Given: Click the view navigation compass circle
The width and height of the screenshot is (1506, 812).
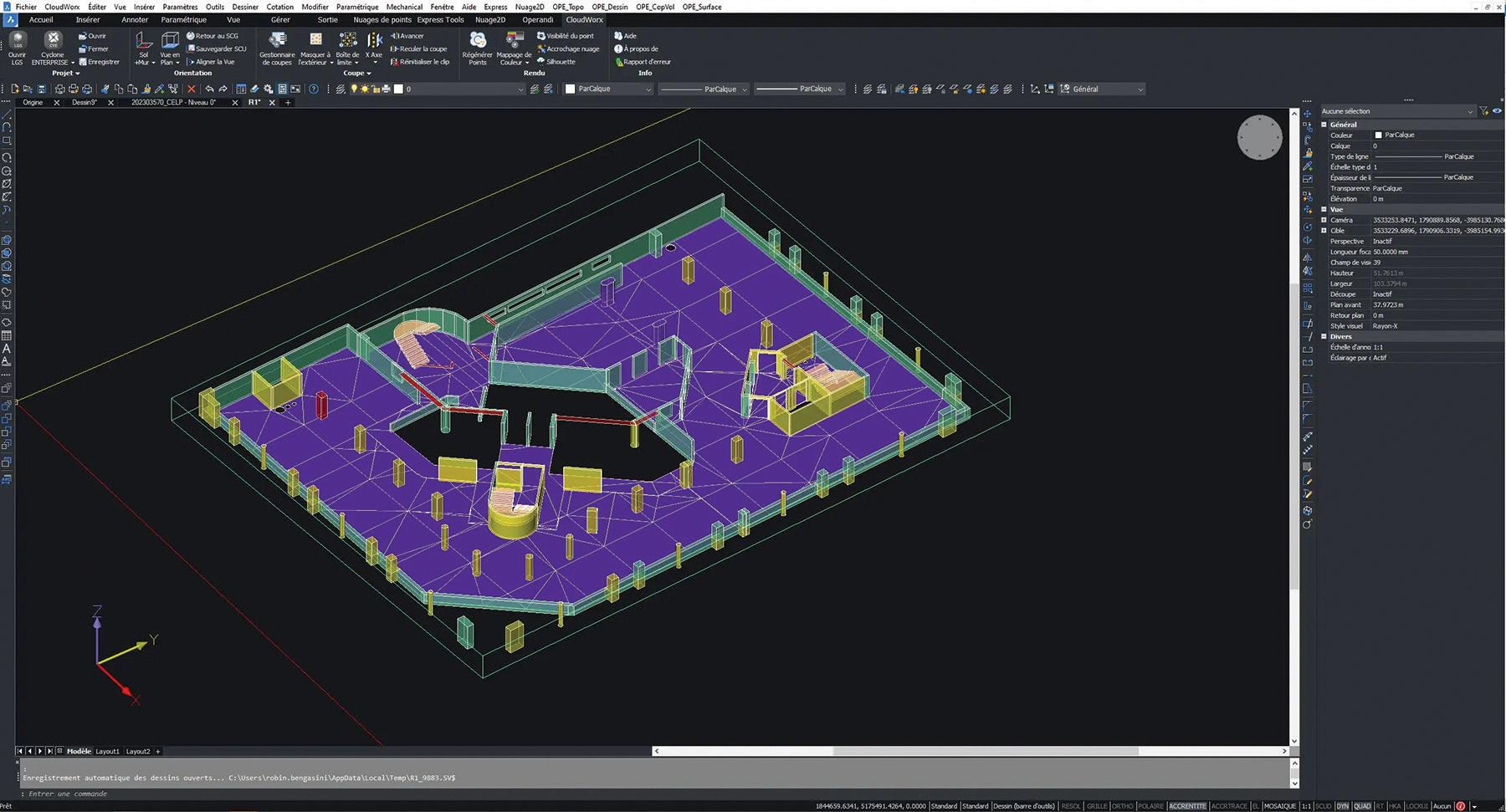Looking at the screenshot, I should pos(1259,138).
